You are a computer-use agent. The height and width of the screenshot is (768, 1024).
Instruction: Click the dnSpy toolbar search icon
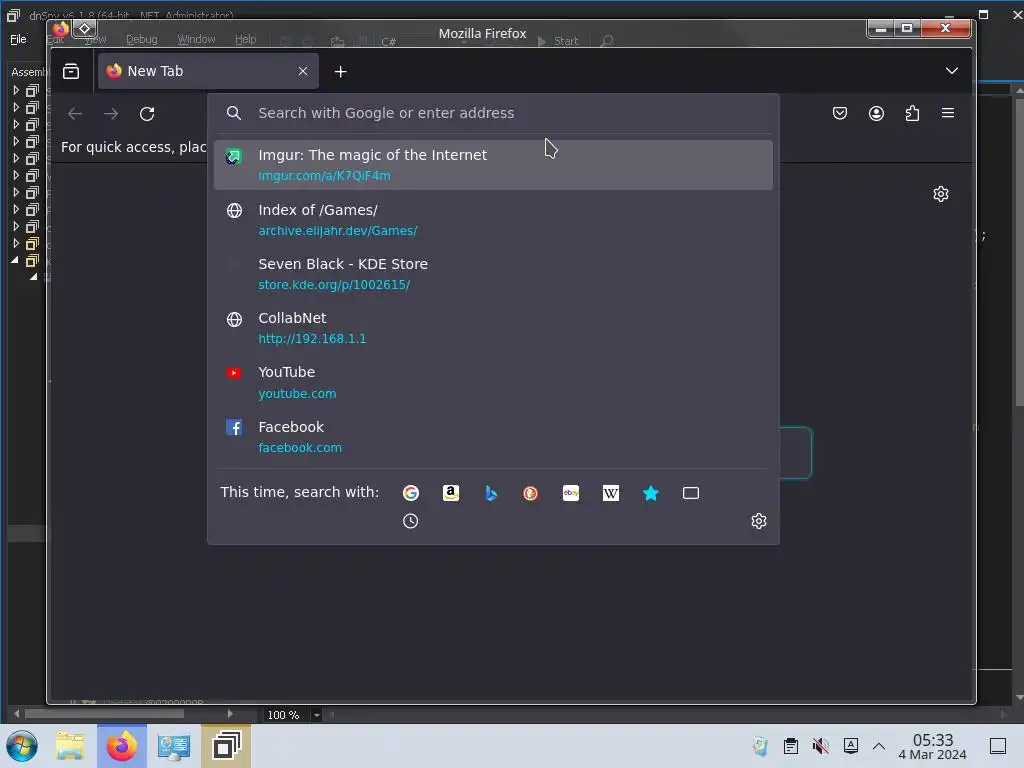click(x=607, y=41)
